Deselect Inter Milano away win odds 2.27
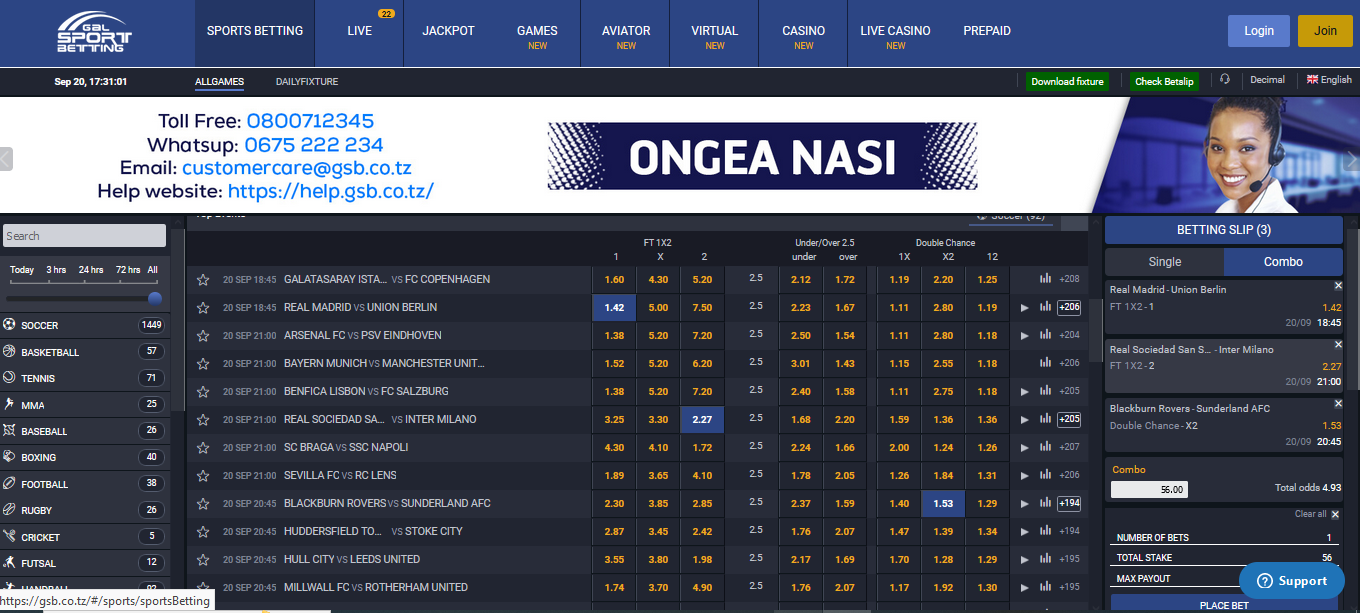This screenshot has height=613, width=1360. pos(702,420)
